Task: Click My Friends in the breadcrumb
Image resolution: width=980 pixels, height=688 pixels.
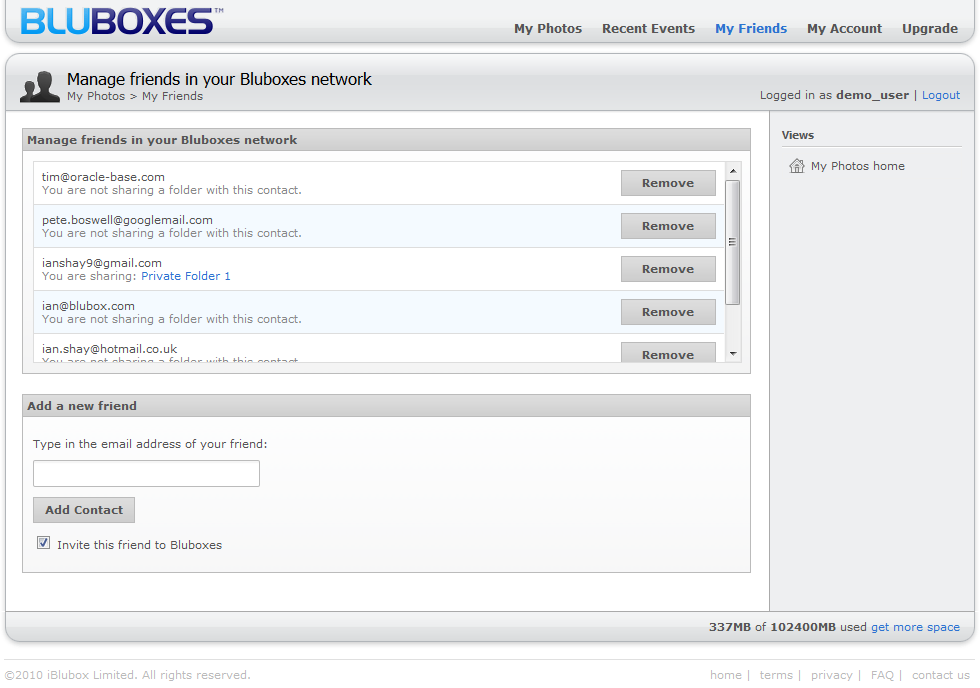Action: coord(172,96)
